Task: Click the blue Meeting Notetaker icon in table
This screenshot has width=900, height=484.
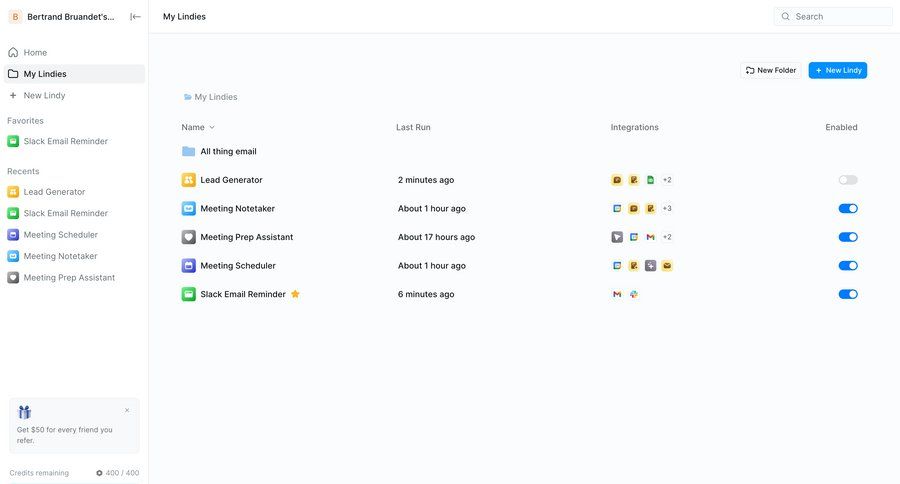Action: click(x=188, y=208)
